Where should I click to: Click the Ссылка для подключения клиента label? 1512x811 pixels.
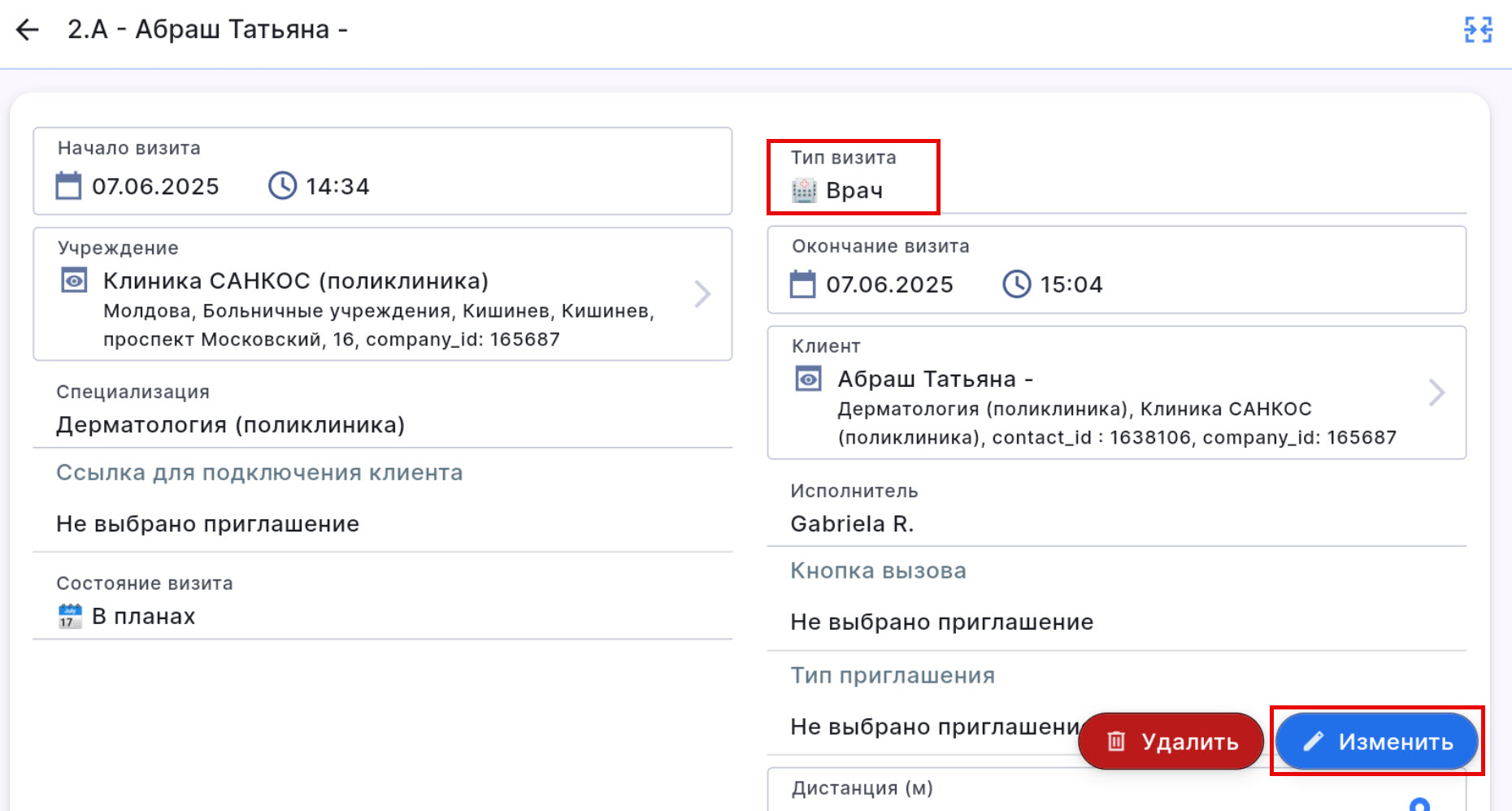point(259,473)
